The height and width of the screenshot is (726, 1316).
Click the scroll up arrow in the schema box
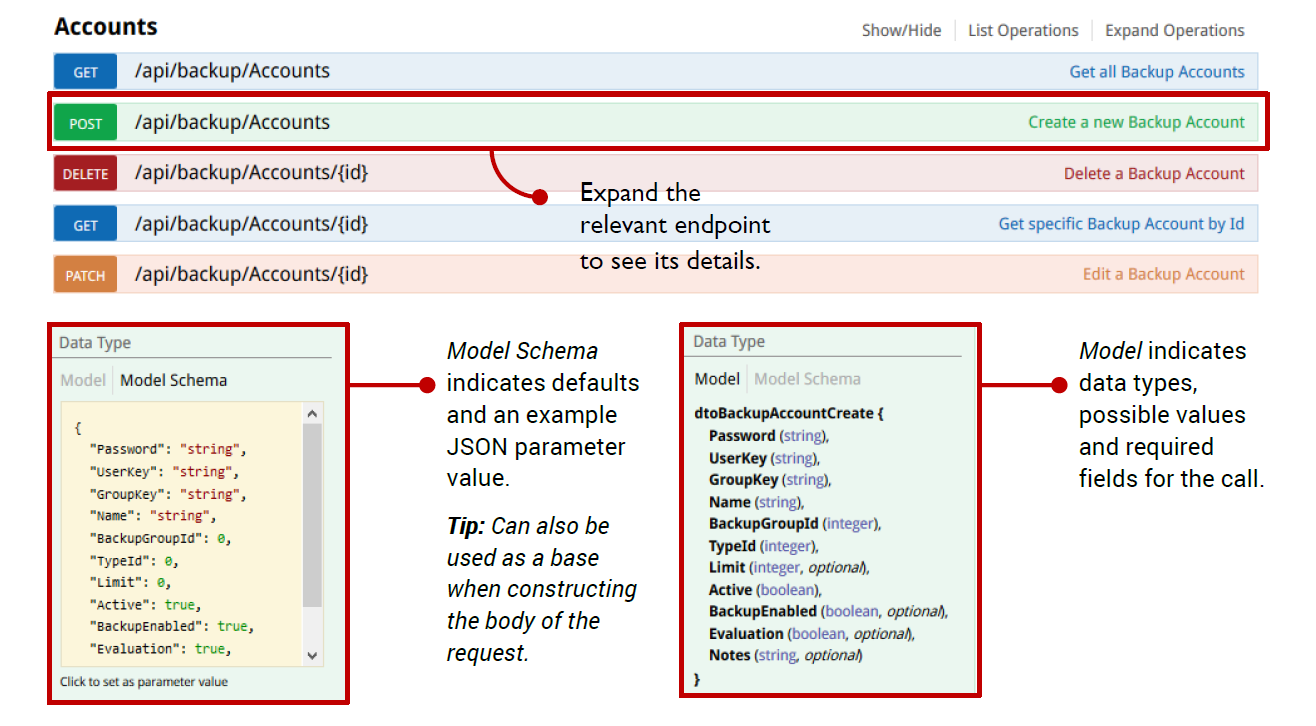coord(312,413)
